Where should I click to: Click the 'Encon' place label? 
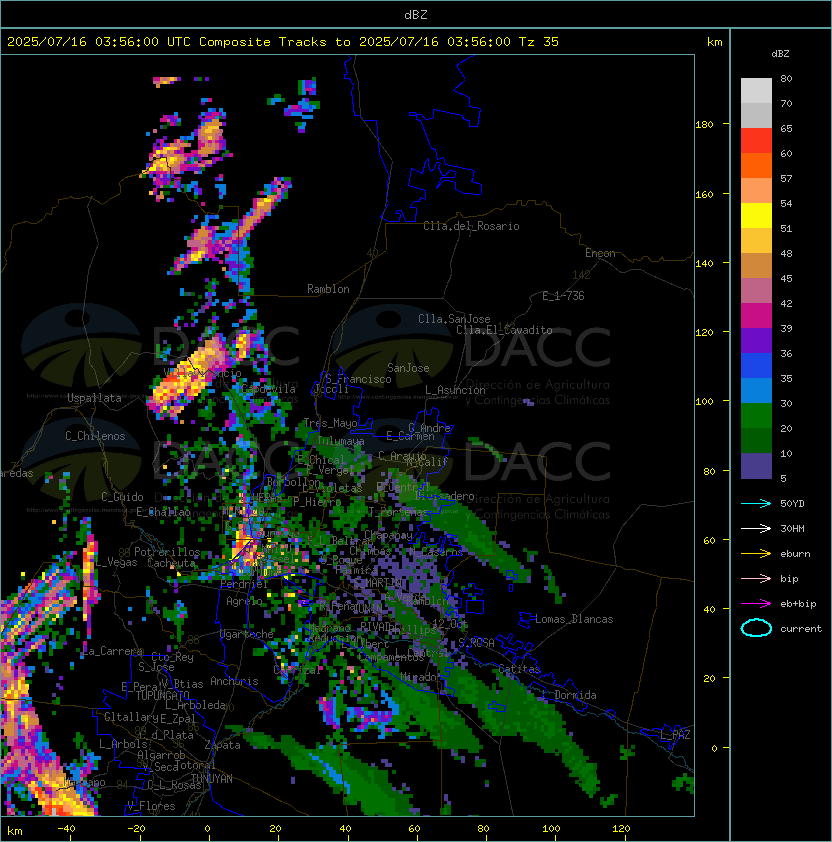click(600, 253)
